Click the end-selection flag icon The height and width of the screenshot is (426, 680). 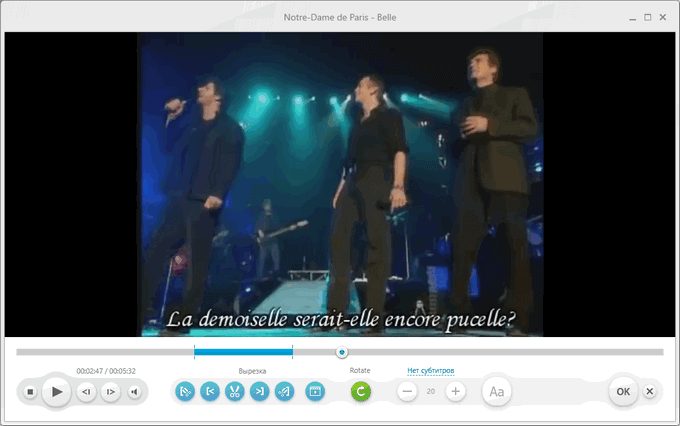(284, 392)
